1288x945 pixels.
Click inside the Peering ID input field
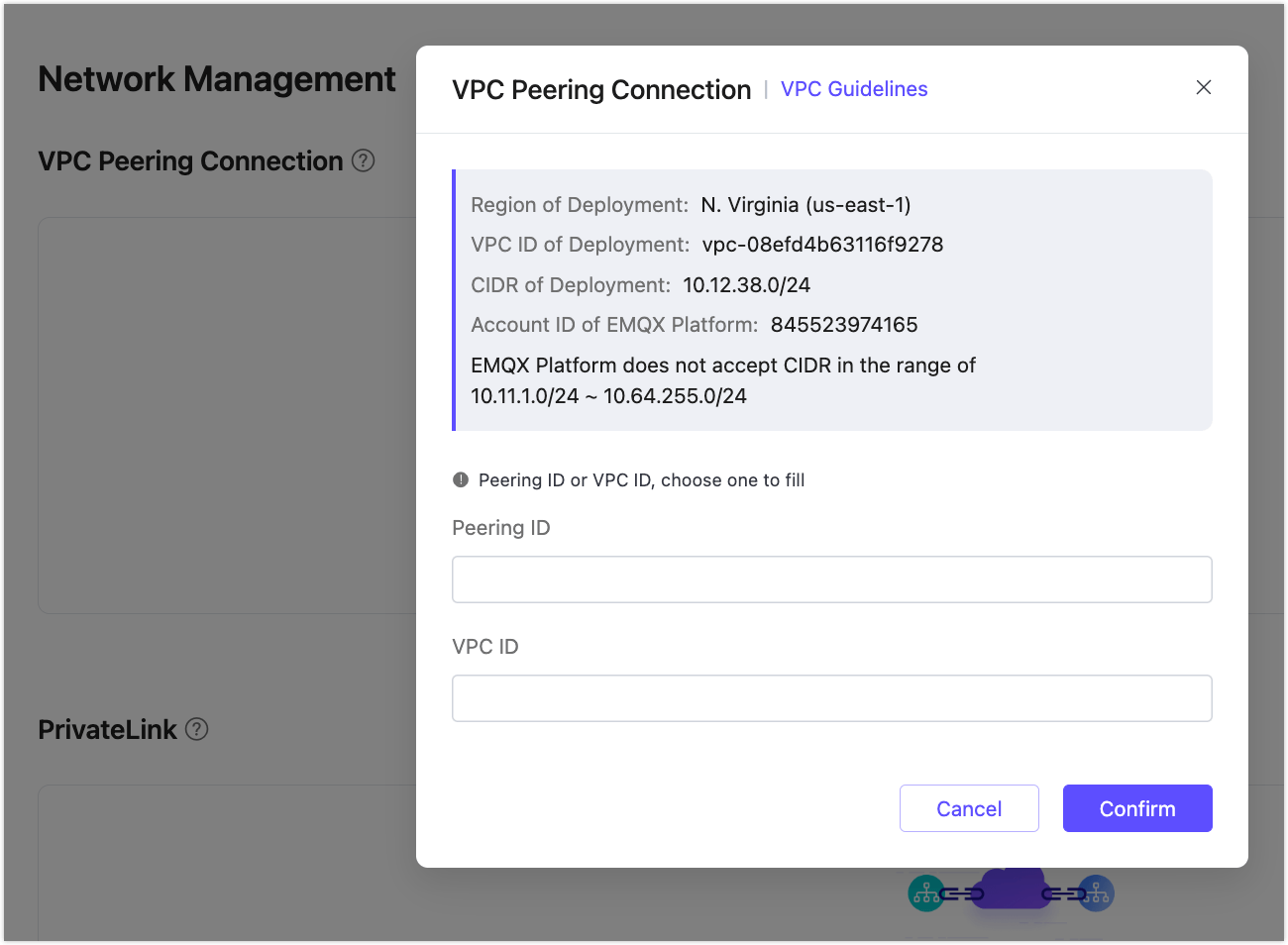tap(831, 578)
